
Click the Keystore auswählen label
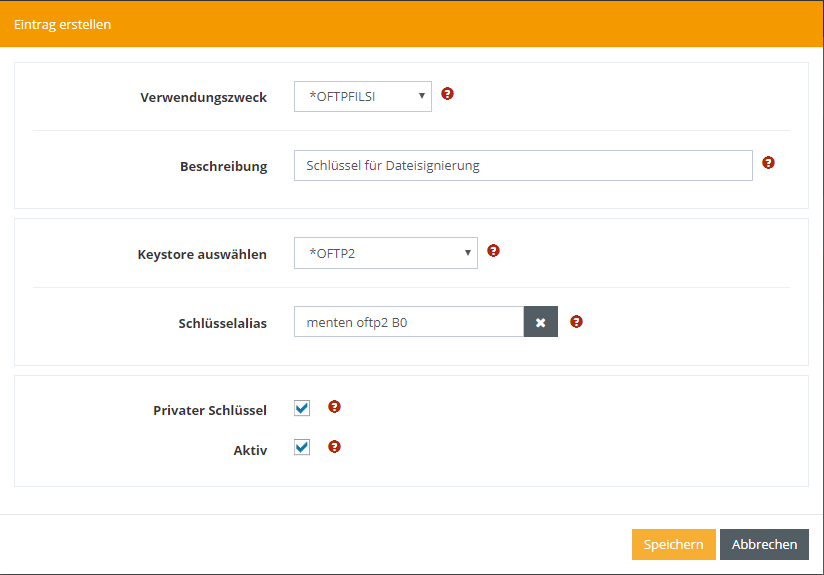point(202,255)
